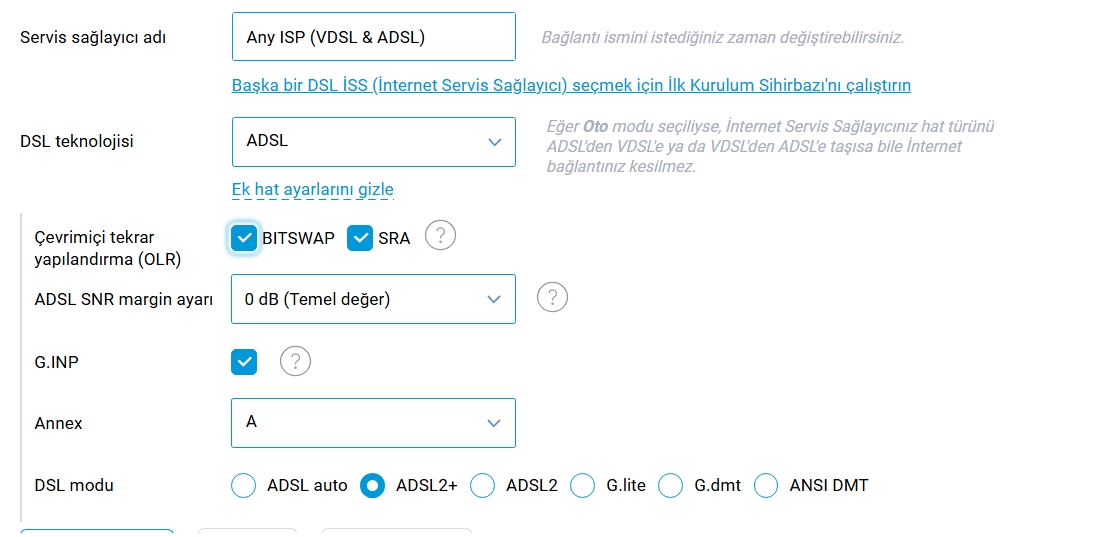Select ANSI DMT mode
This screenshot has width=1103, height=537.
(765, 485)
